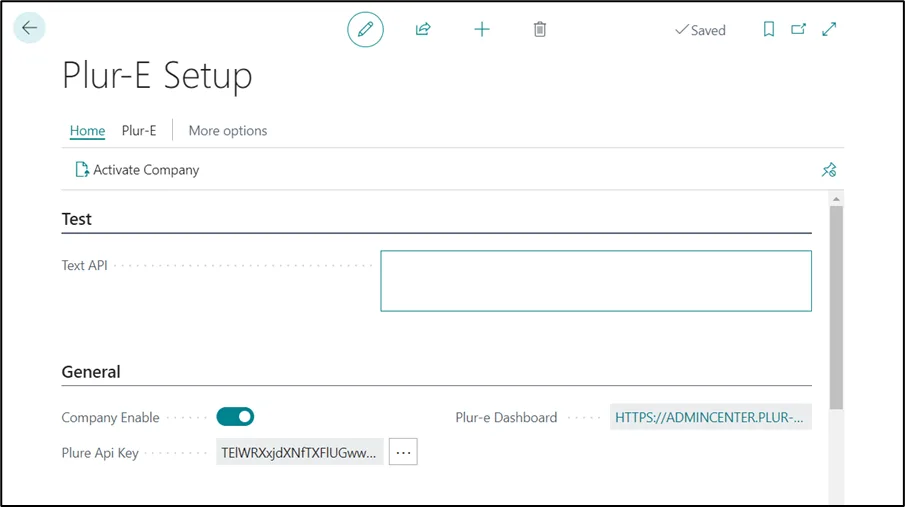Create new record with plus icon

(x=482, y=29)
